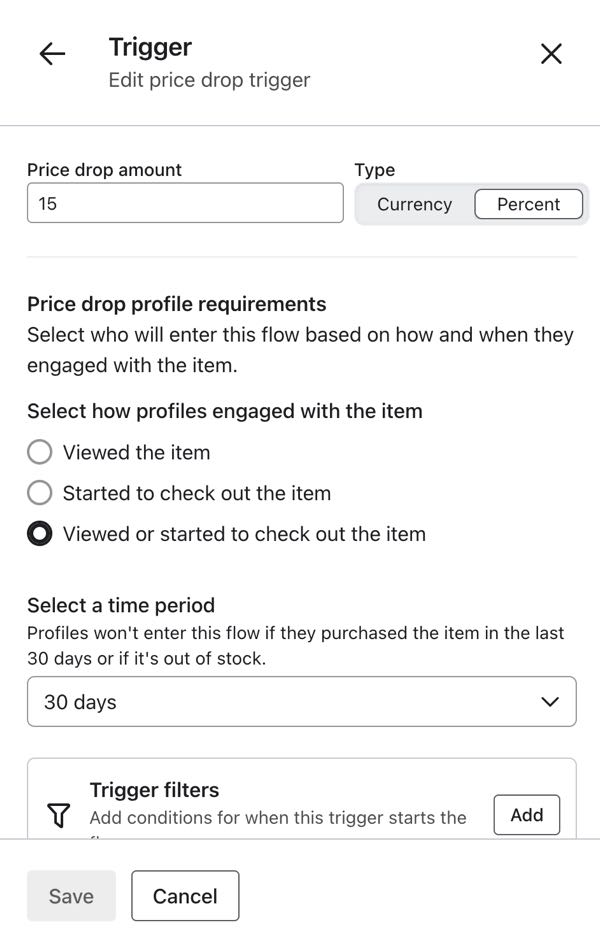Close the Trigger panel with the X icon
600x952 pixels.
pyautogui.click(x=550, y=54)
